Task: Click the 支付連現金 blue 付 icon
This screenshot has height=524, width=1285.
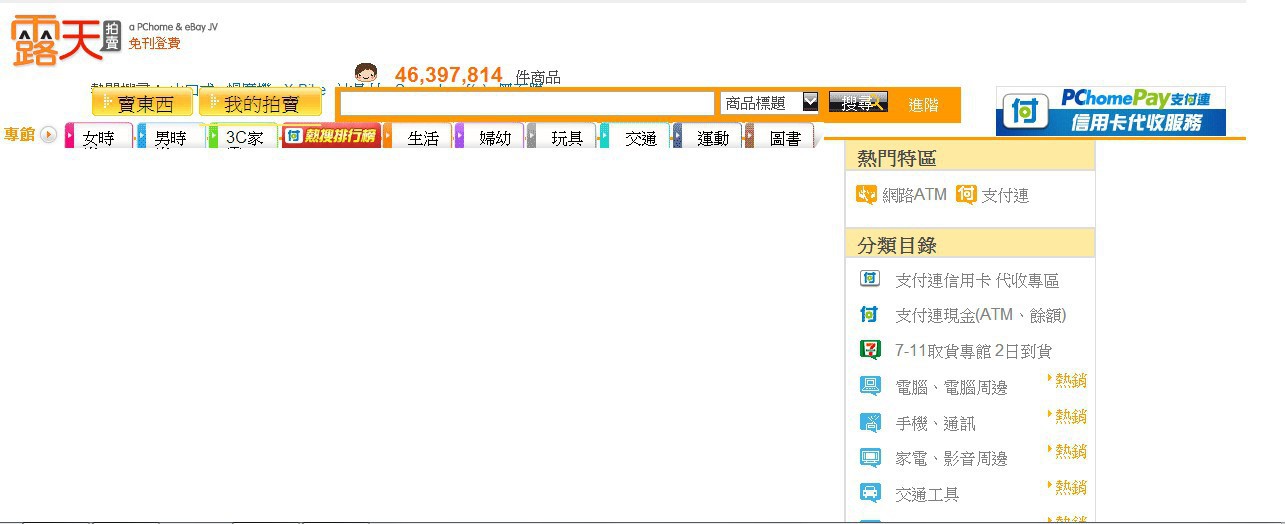Action: coord(870,314)
